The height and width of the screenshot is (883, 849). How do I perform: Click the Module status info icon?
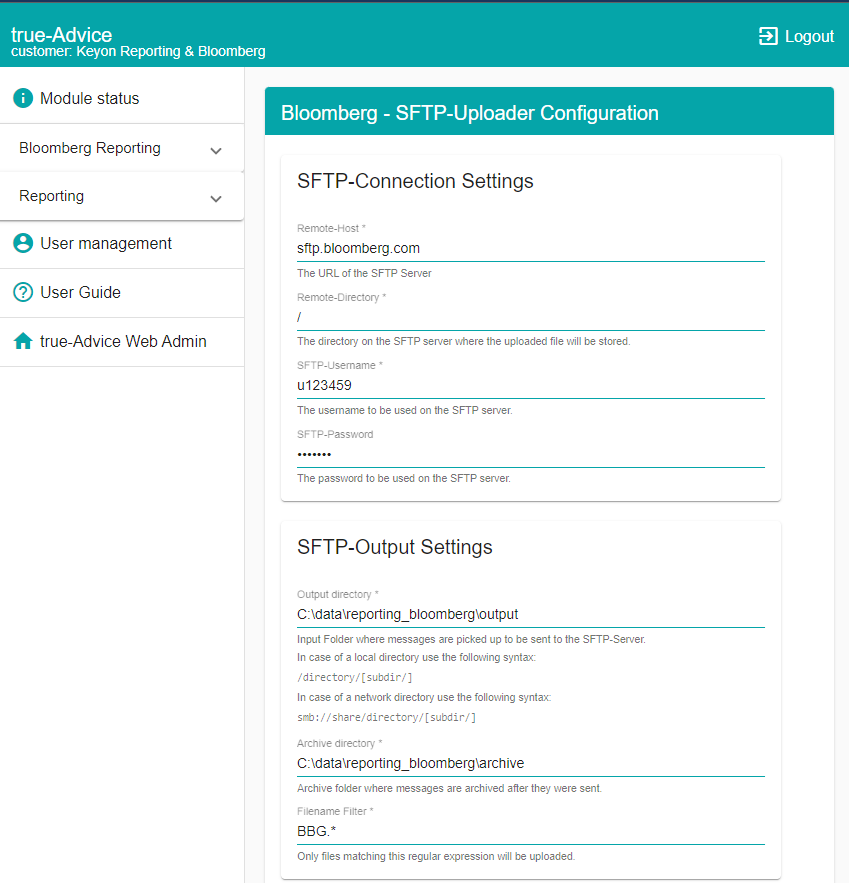point(23,99)
